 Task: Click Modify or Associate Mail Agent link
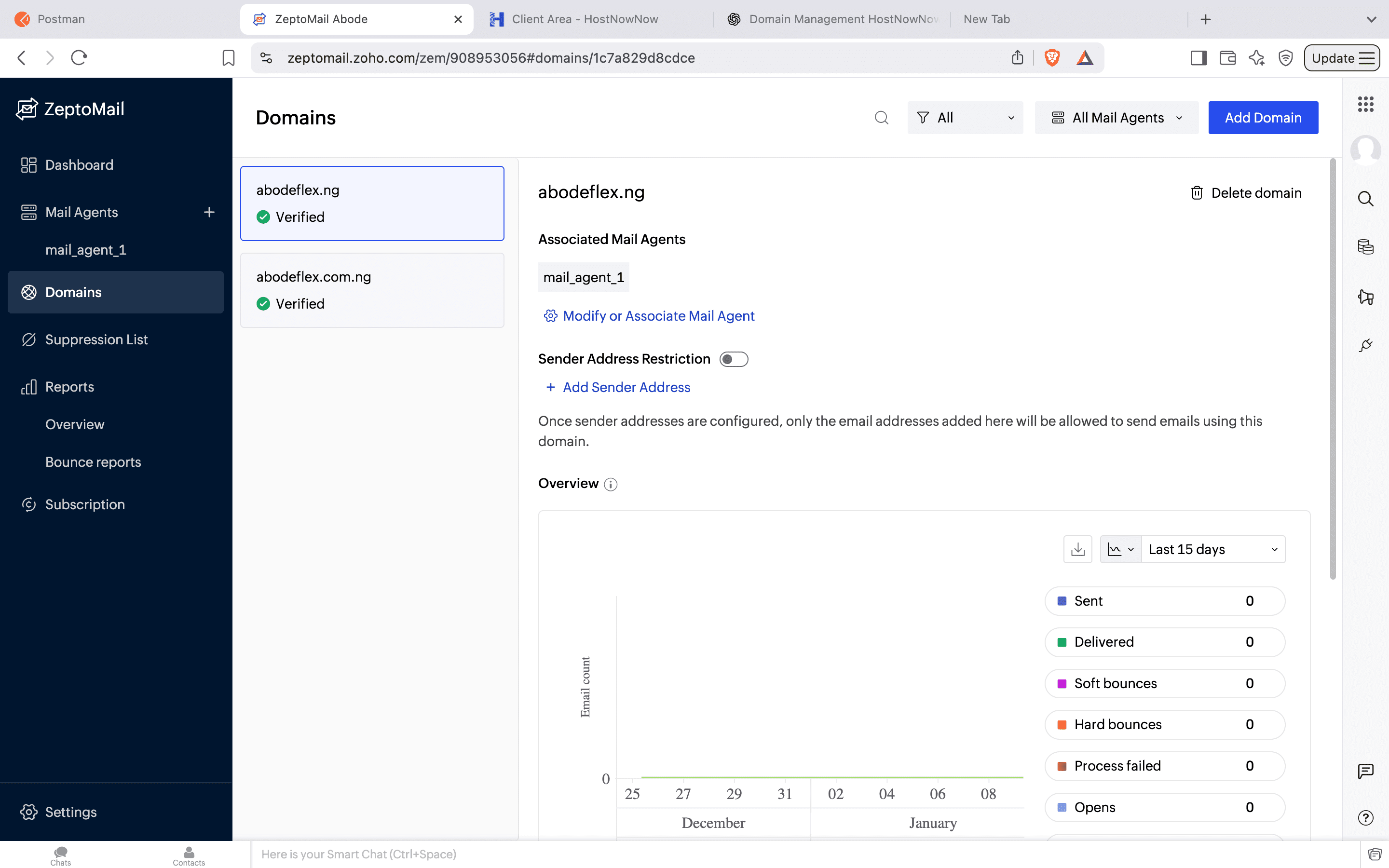(649, 316)
